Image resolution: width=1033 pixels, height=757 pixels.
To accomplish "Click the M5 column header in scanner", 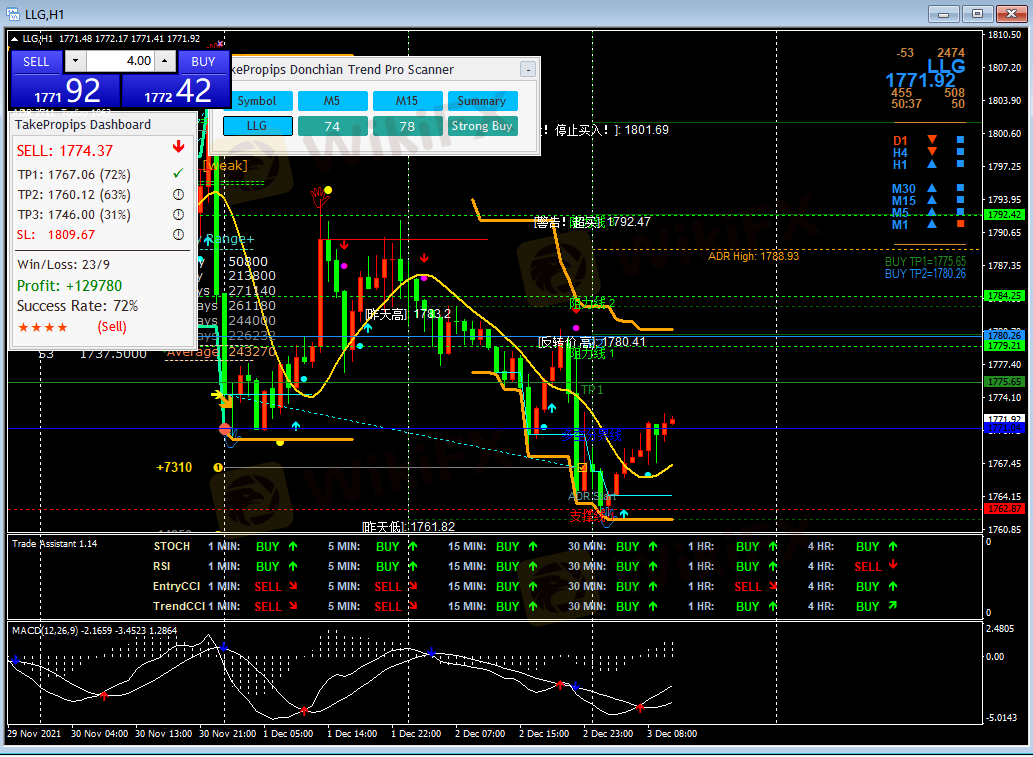I will (x=332, y=101).
